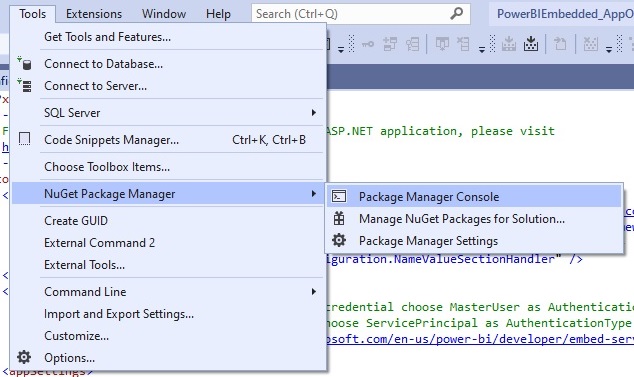Select Code Snippets Manager entry

tap(168, 140)
